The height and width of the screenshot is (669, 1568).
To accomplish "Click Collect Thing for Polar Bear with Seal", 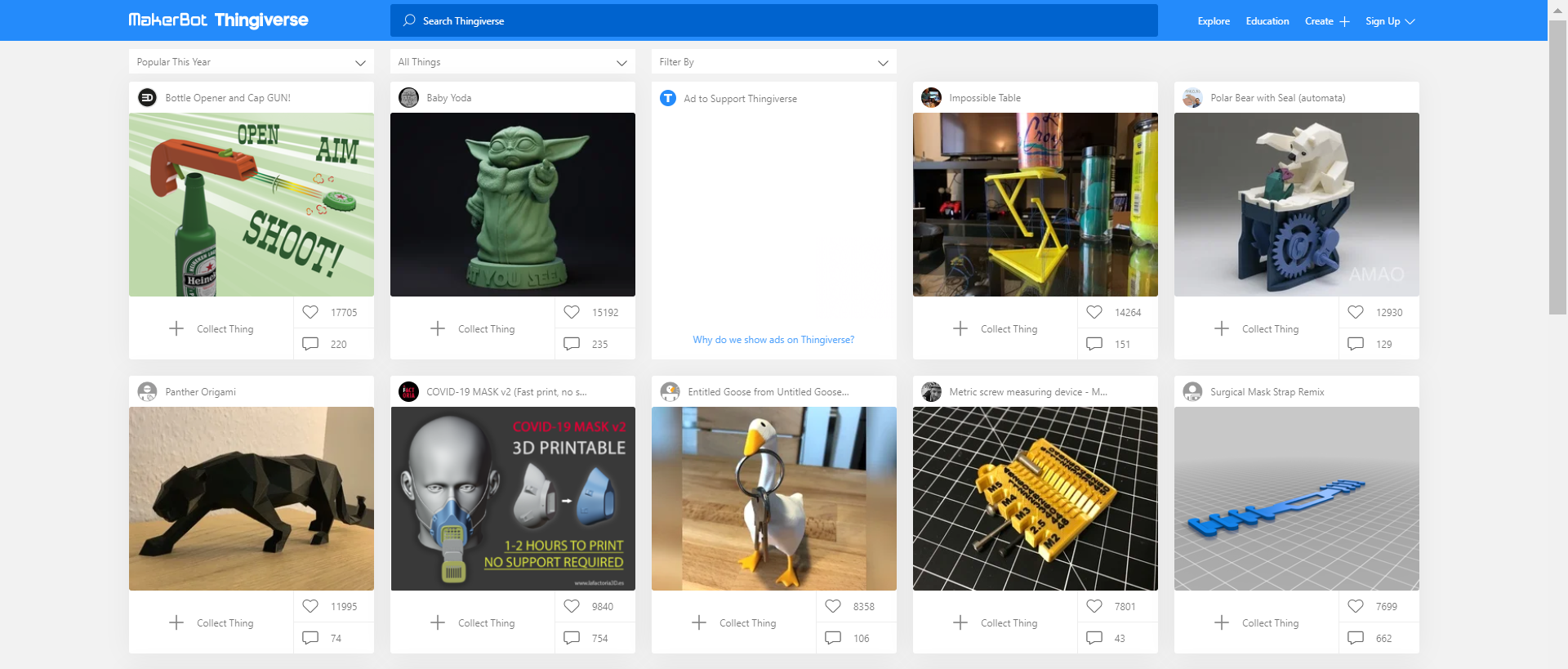I will pos(1256,328).
